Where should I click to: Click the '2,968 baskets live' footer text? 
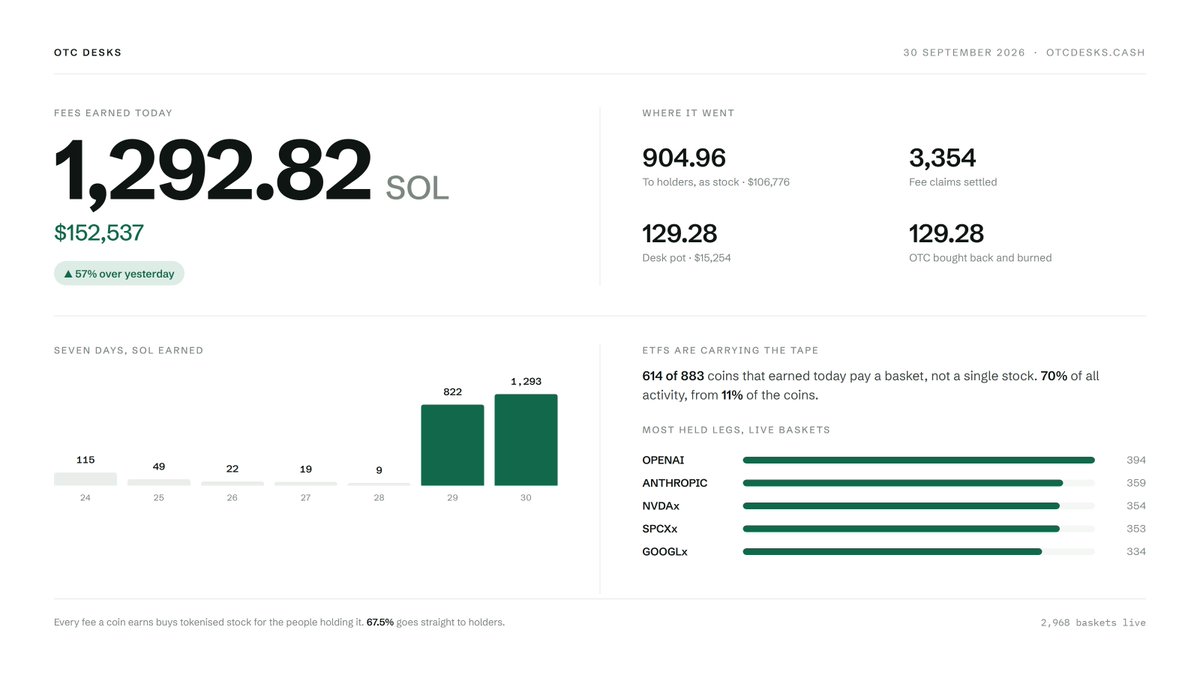(1093, 622)
